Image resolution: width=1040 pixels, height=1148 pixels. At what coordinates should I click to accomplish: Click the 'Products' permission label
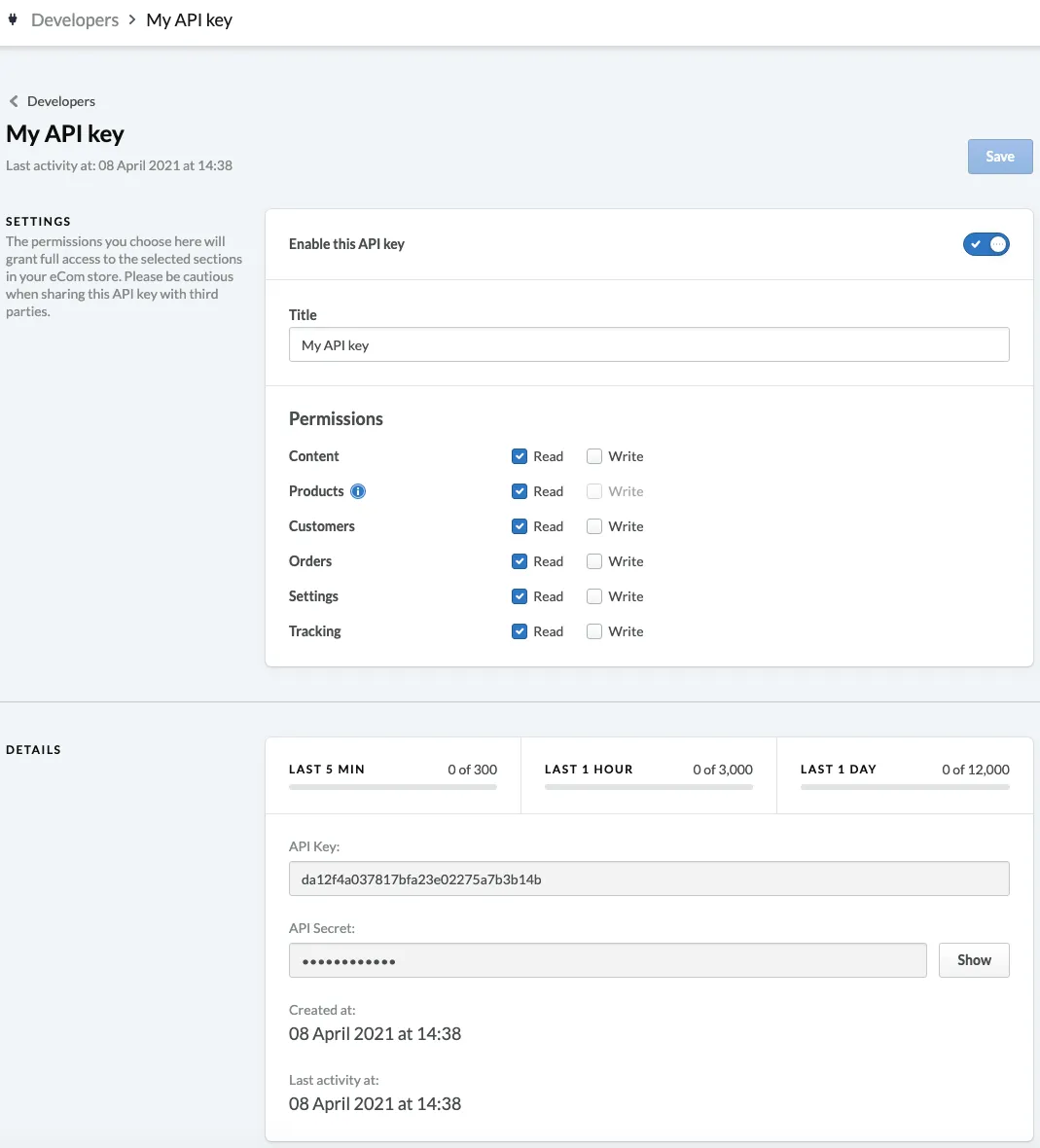(316, 491)
